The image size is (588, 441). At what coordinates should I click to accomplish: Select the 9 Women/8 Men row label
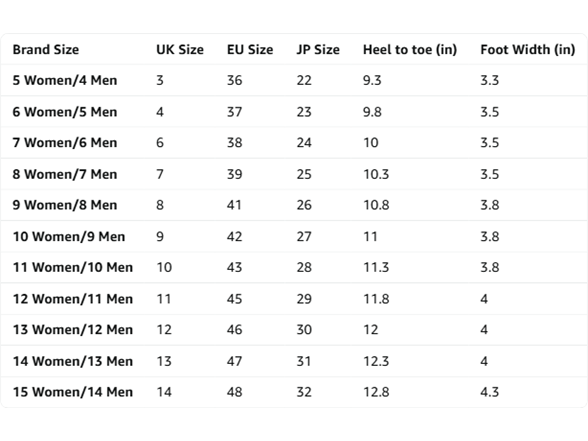point(65,205)
